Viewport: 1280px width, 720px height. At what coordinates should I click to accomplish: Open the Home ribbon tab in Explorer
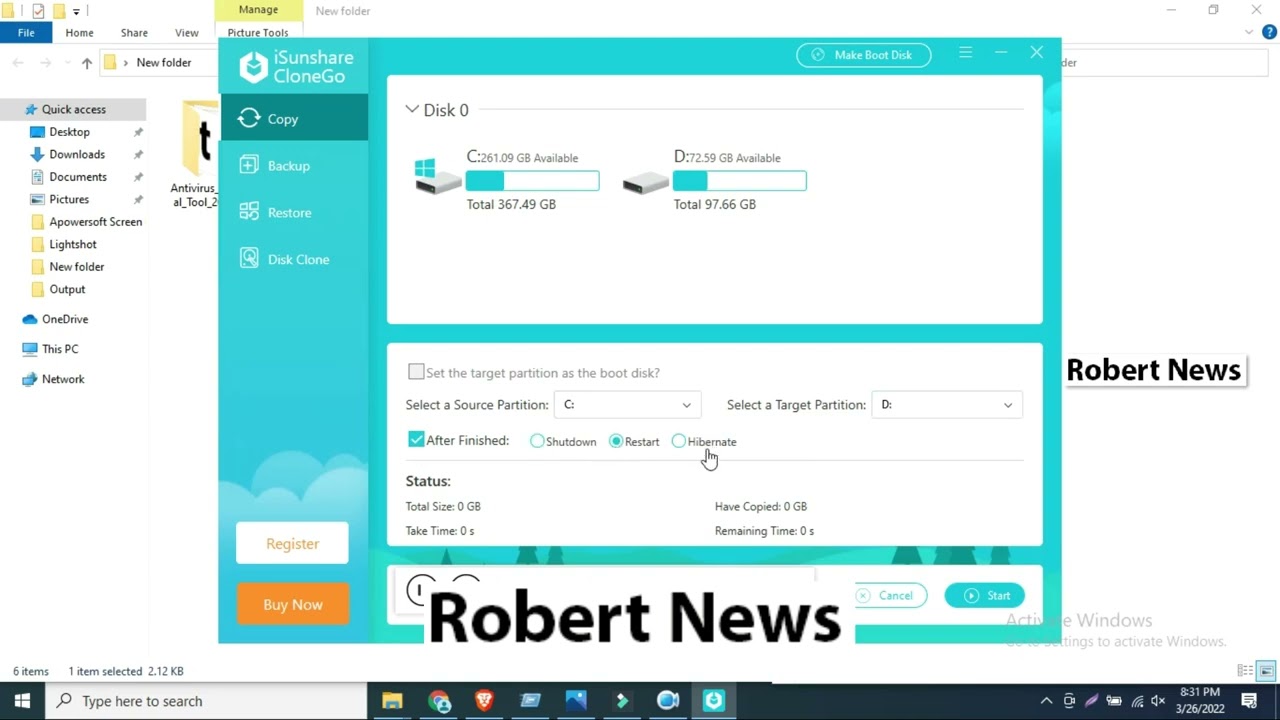79,33
